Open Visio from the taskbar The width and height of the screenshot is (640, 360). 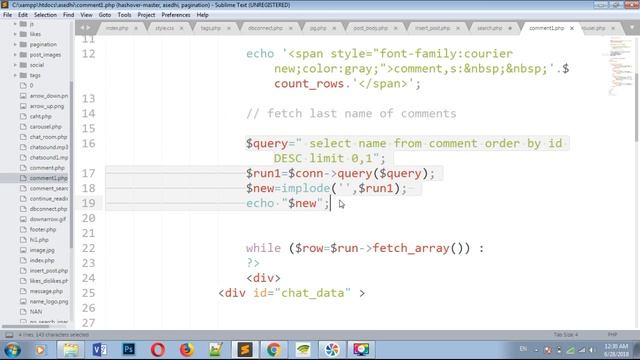[x=100, y=350]
